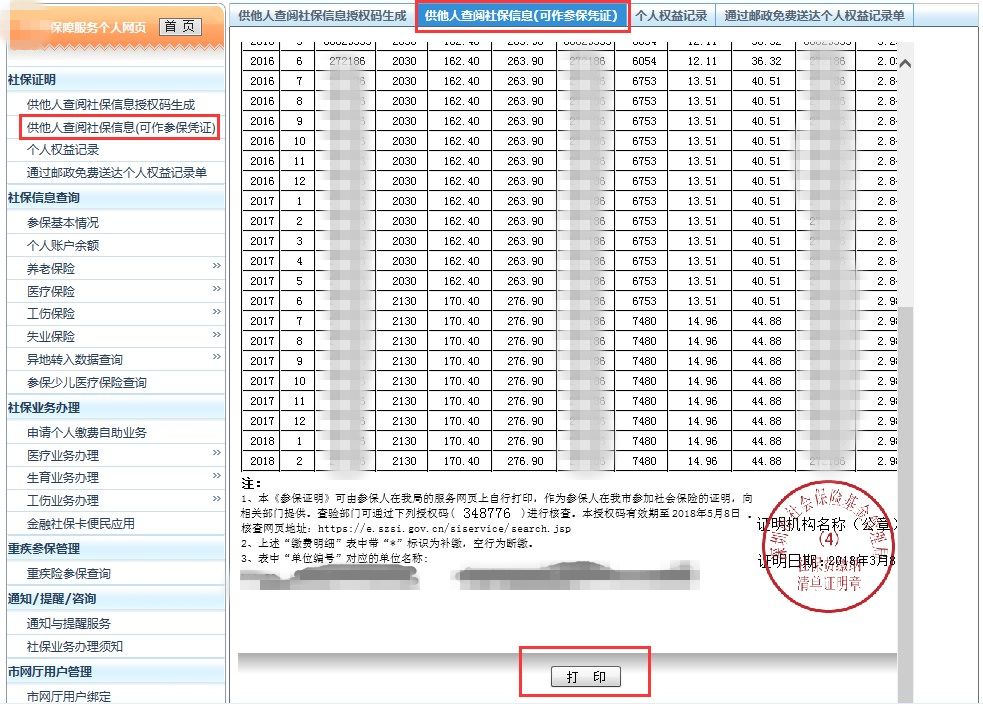Expand the 工伤保险 submenu arrow
The image size is (983, 704).
coord(216,313)
